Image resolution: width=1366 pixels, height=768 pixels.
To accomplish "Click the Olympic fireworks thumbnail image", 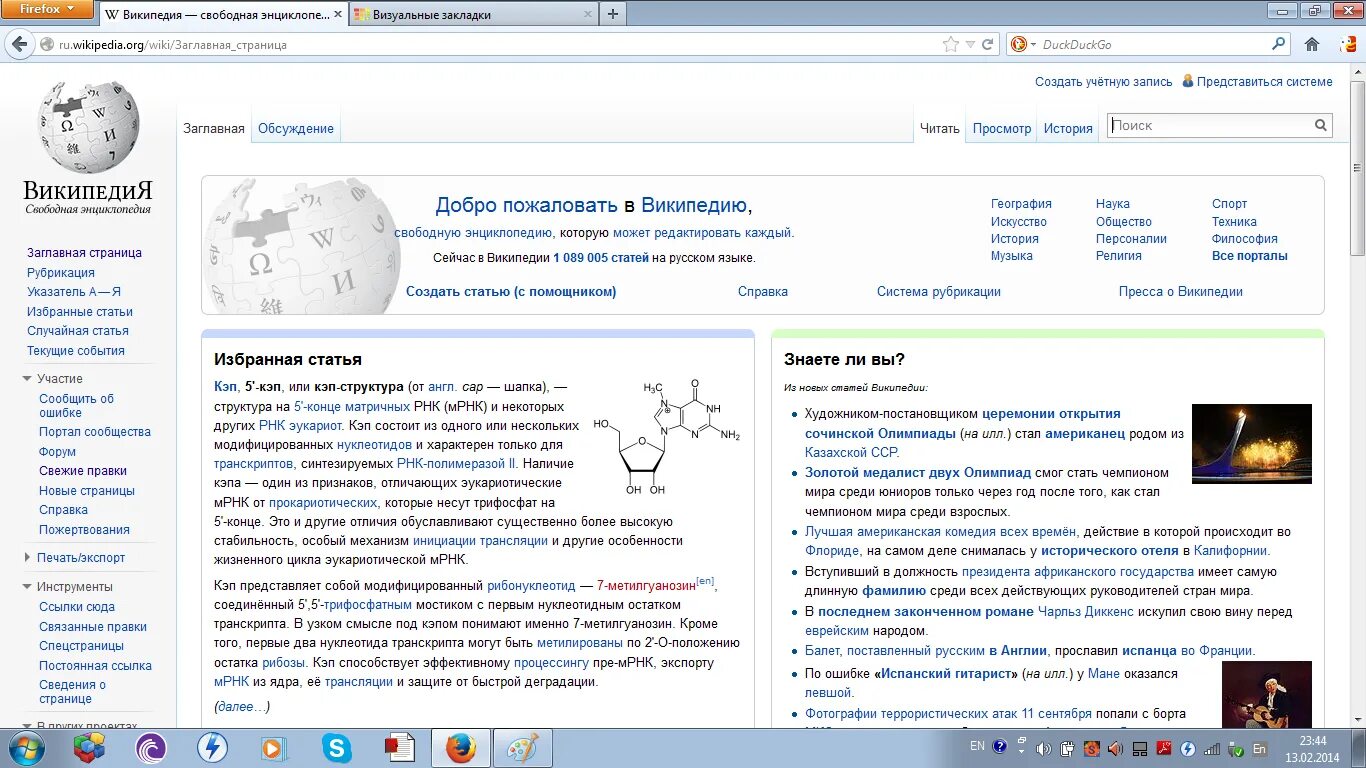I will 1252,444.
